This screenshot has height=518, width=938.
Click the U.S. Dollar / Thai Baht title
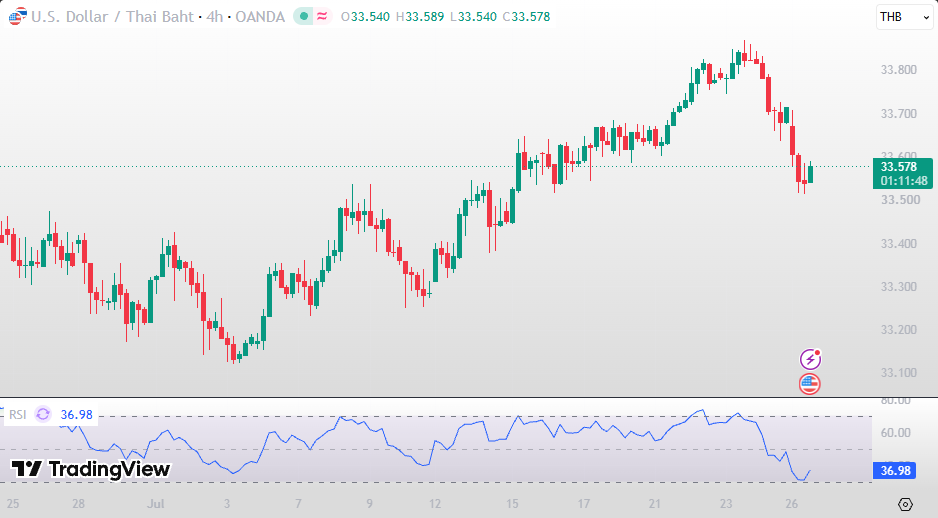pyautogui.click(x=112, y=17)
